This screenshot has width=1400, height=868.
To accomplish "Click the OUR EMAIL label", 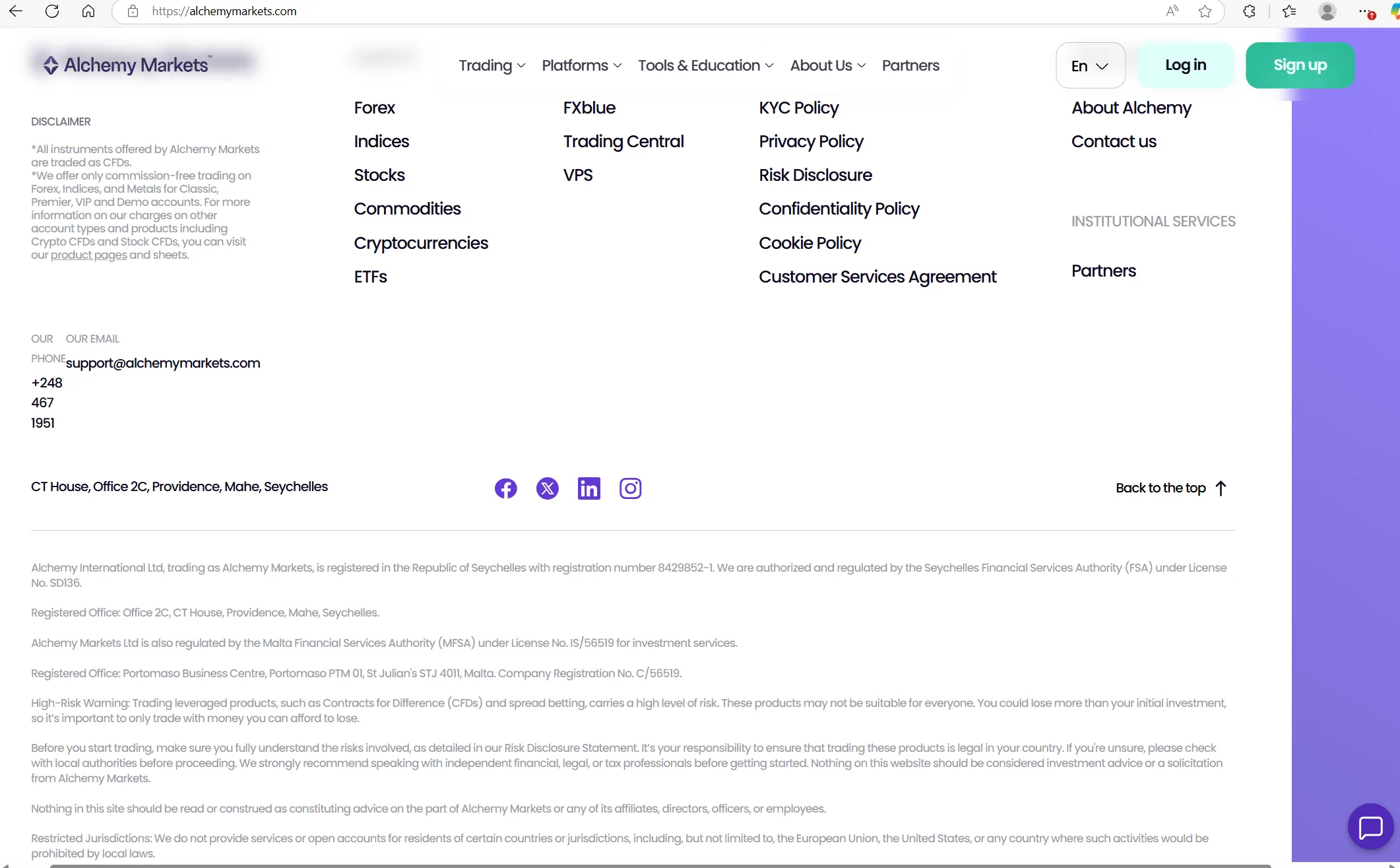I will [x=92, y=339].
